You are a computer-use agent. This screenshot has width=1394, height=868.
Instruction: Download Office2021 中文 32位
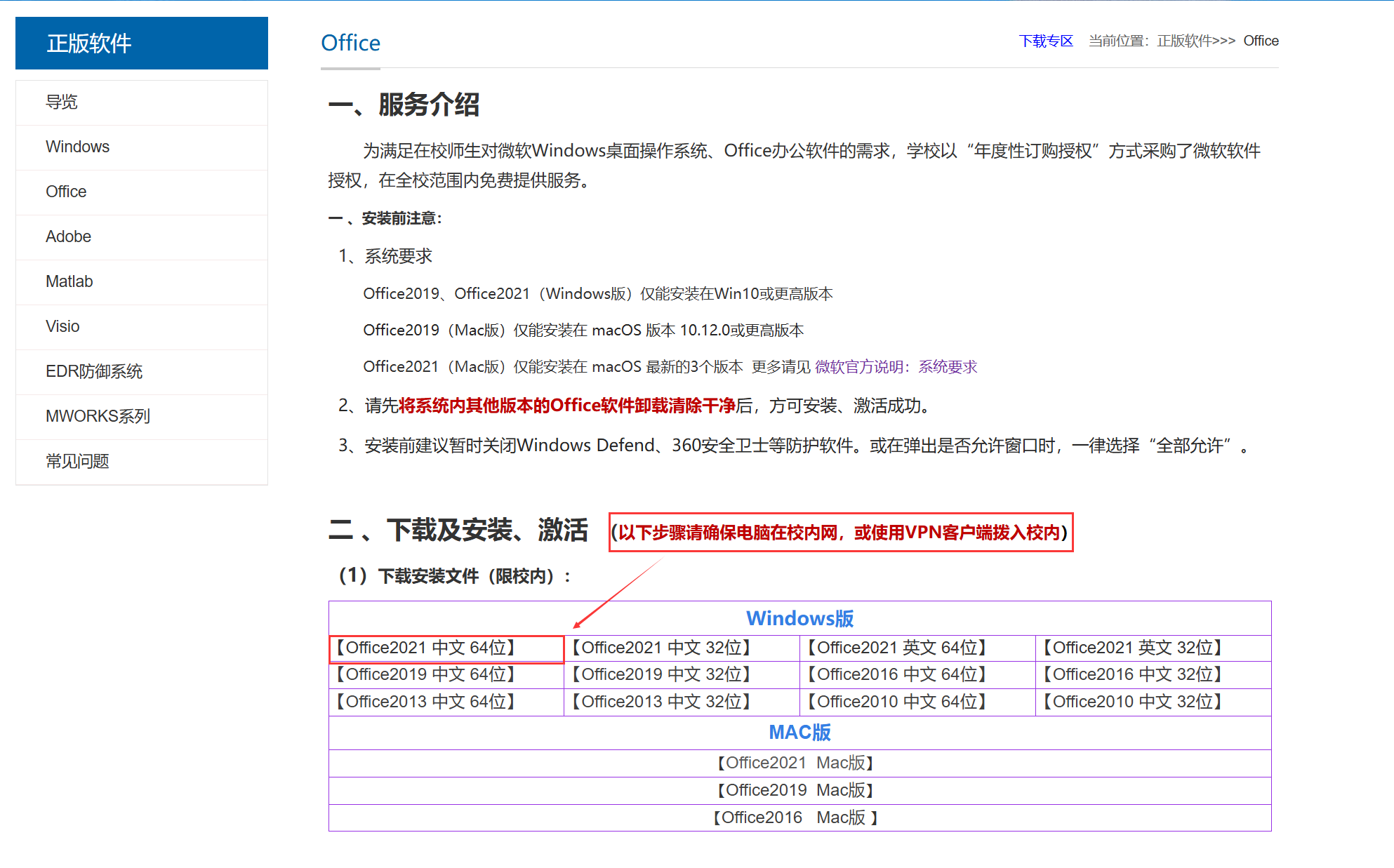[661, 648]
